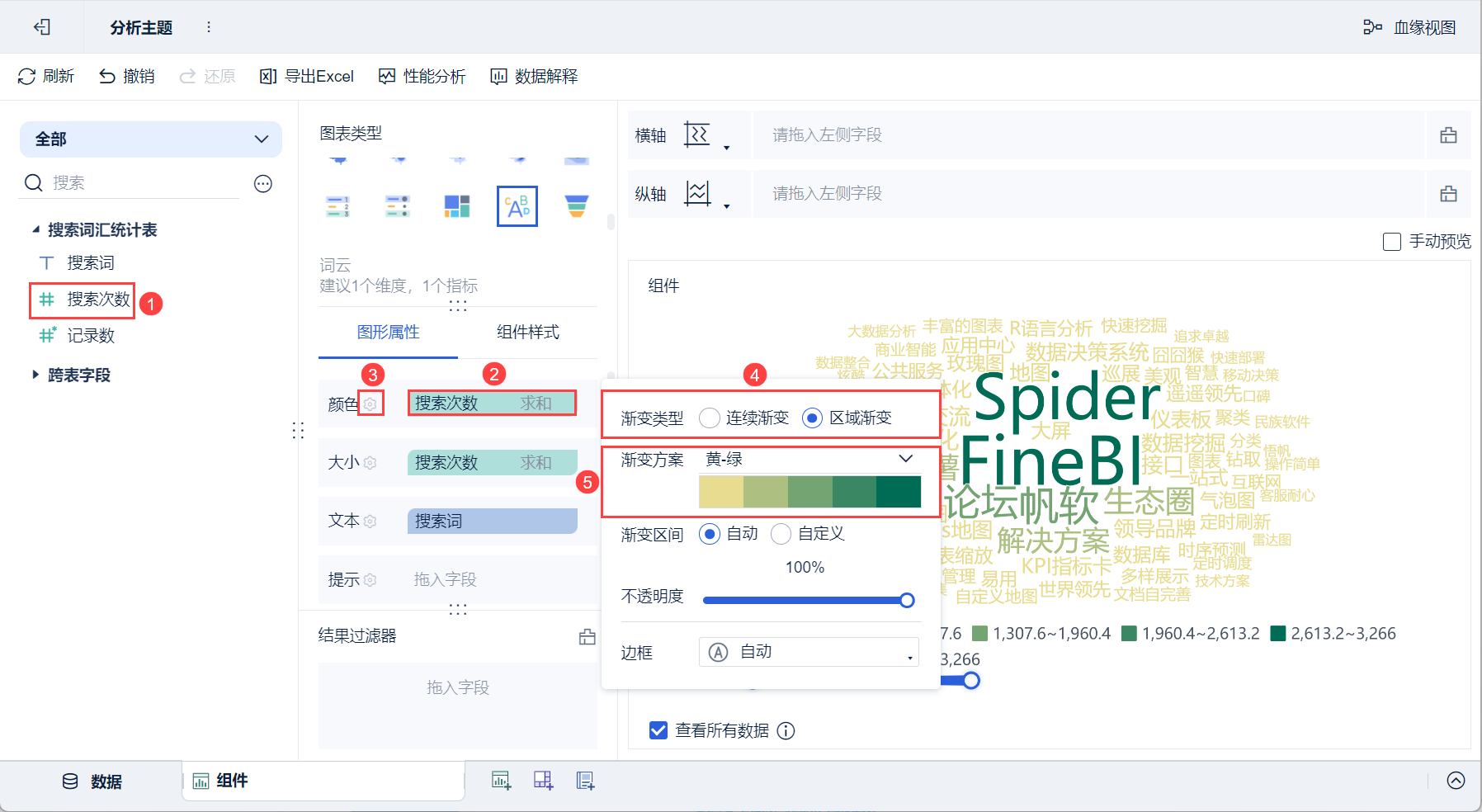Screen dimensions: 1482x812
Task: Click the 不透明度 slider handle
Action: point(907,600)
